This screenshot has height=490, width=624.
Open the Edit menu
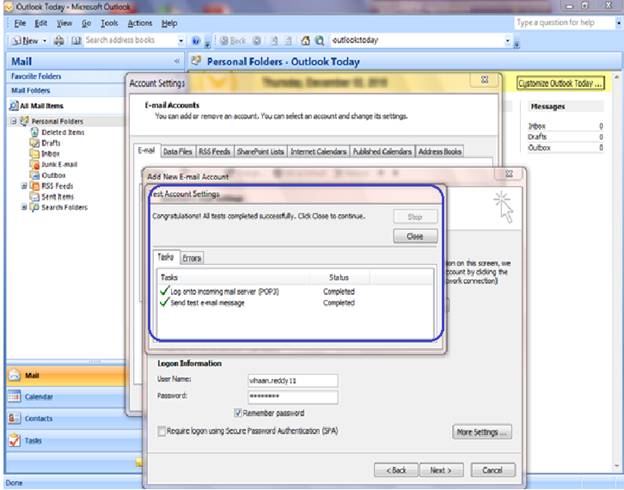coord(41,23)
